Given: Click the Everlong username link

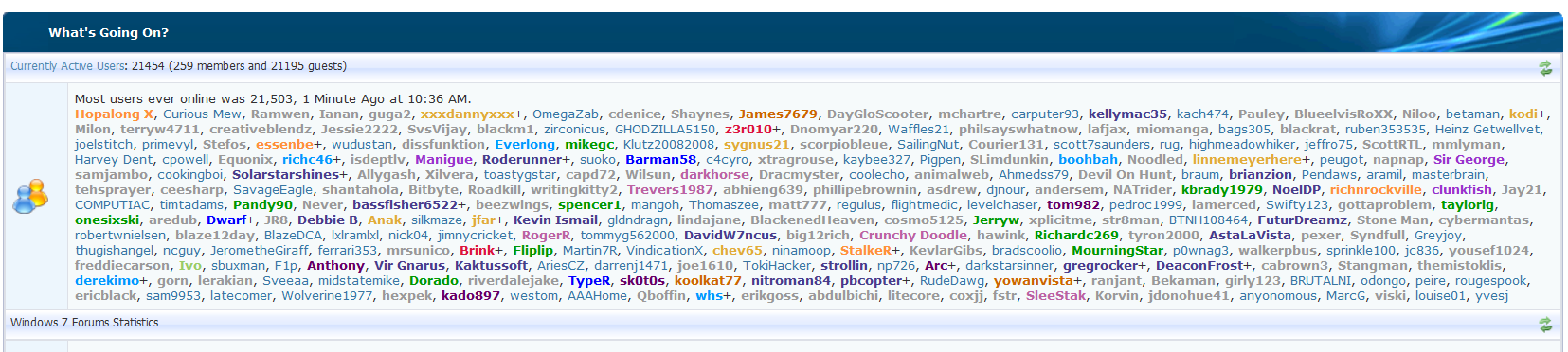Looking at the screenshot, I should pos(525,145).
